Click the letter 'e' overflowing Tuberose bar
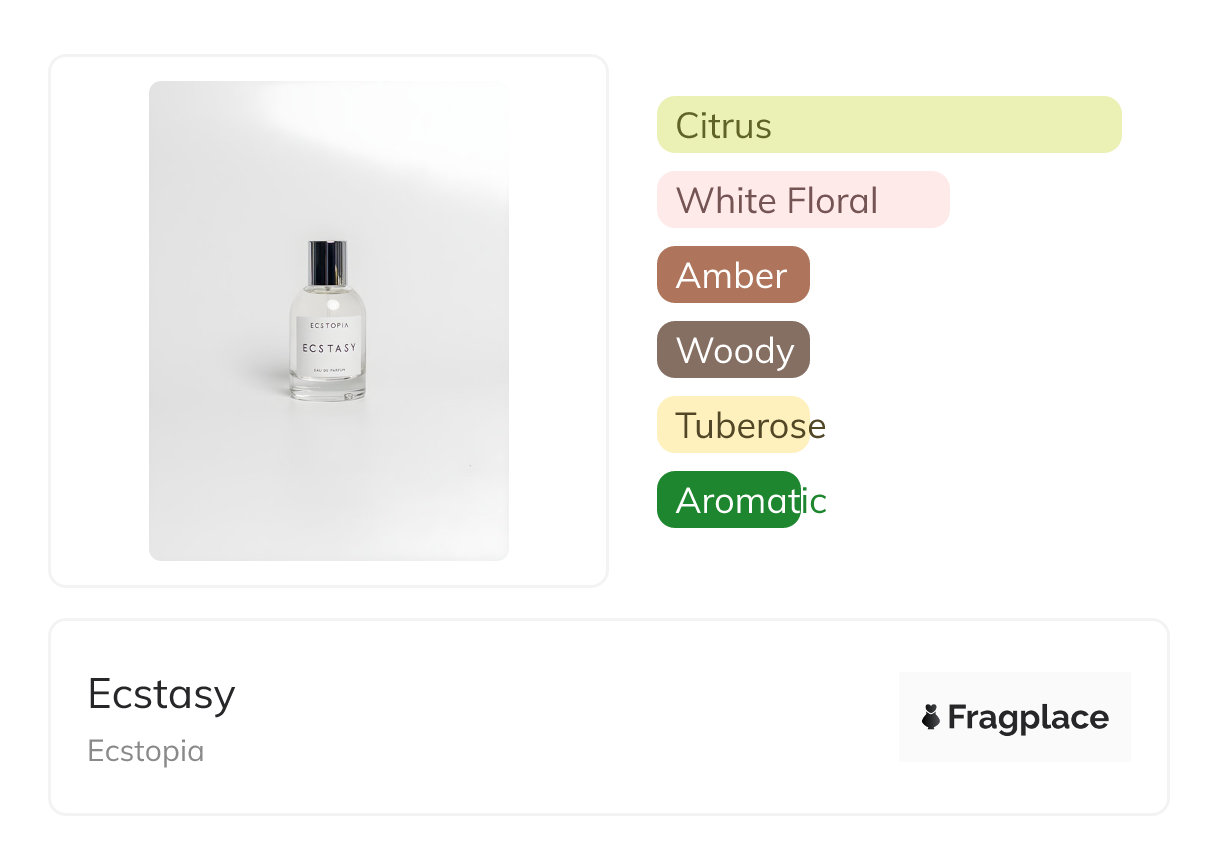The width and height of the screenshot is (1218, 864). click(817, 427)
